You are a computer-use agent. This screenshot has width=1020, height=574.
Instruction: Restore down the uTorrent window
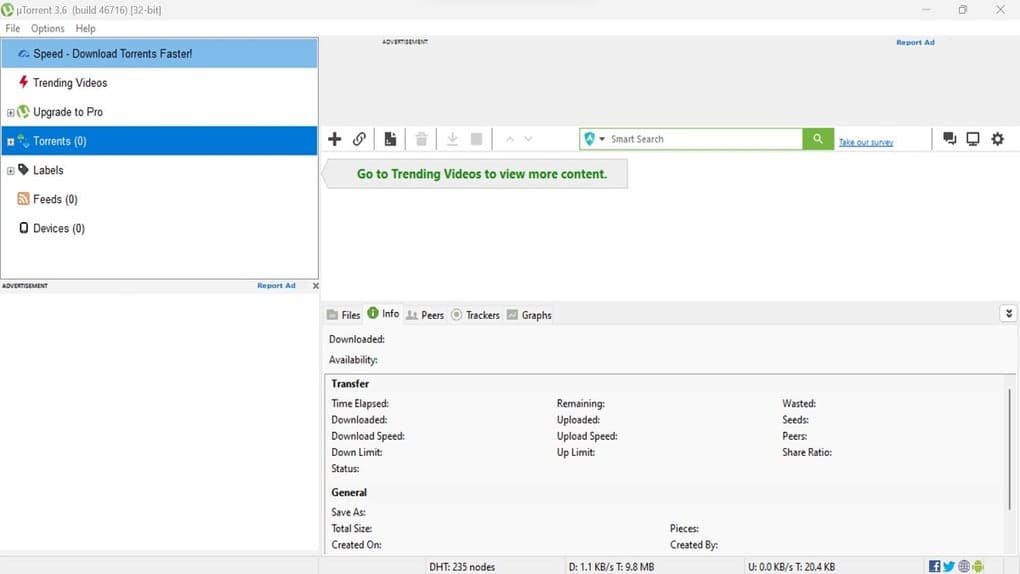tap(963, 10)
